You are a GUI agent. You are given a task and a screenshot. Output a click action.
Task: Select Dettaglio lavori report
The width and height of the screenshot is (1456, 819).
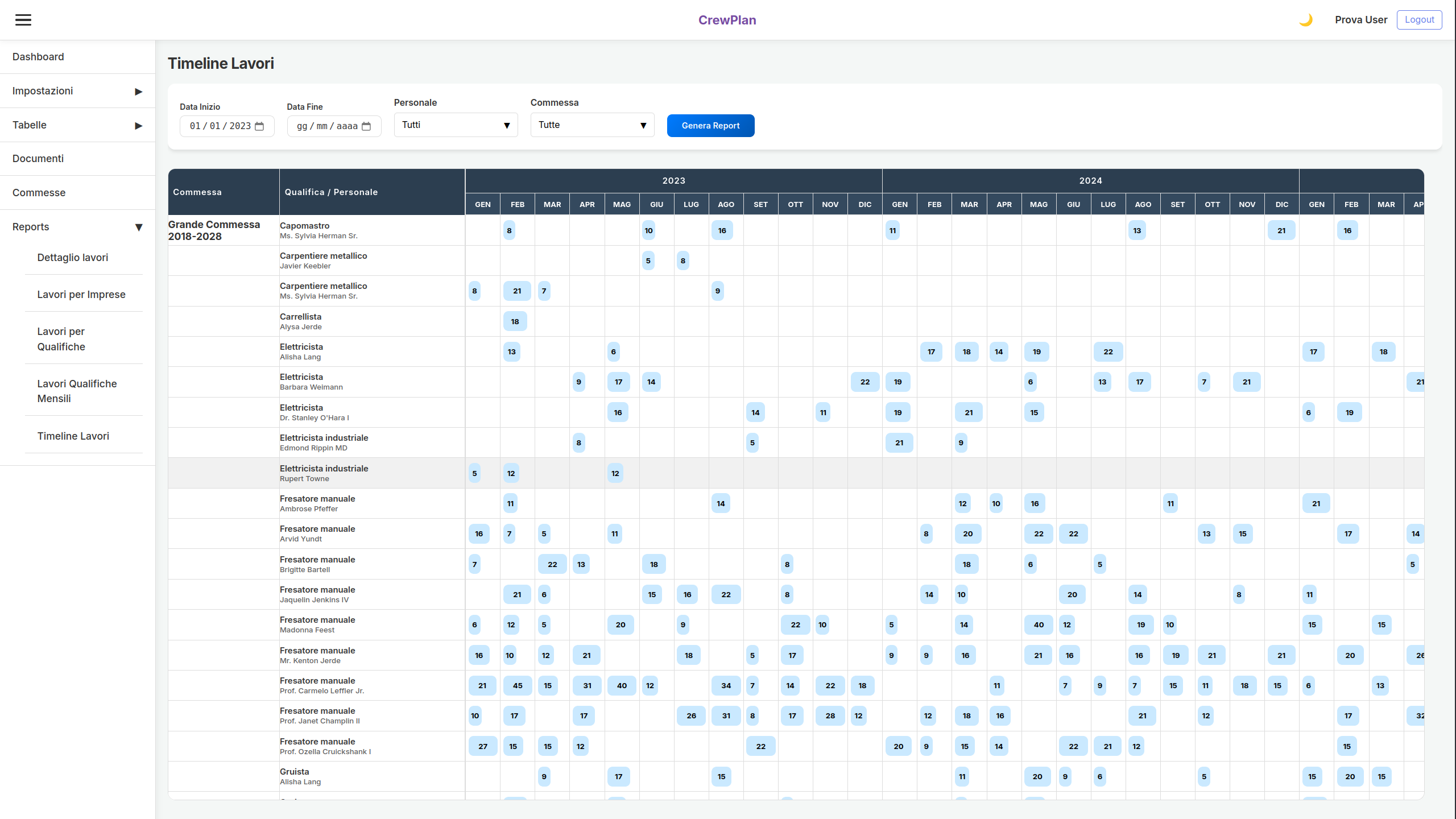(73, 258)
